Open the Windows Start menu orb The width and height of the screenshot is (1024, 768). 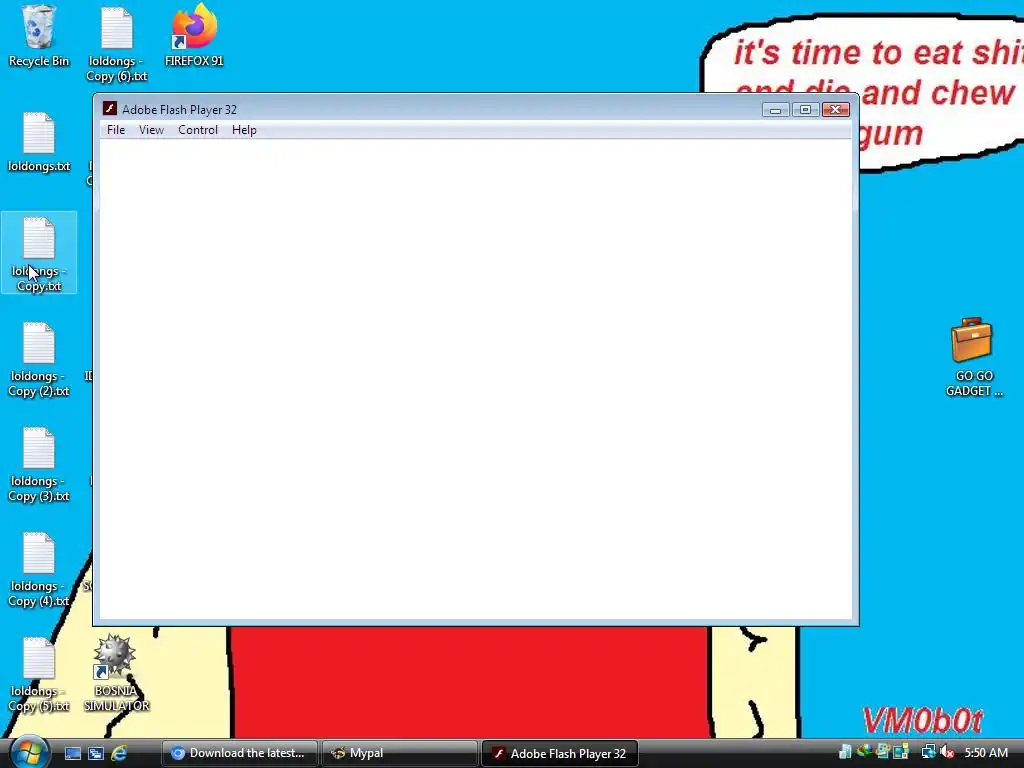29,751
